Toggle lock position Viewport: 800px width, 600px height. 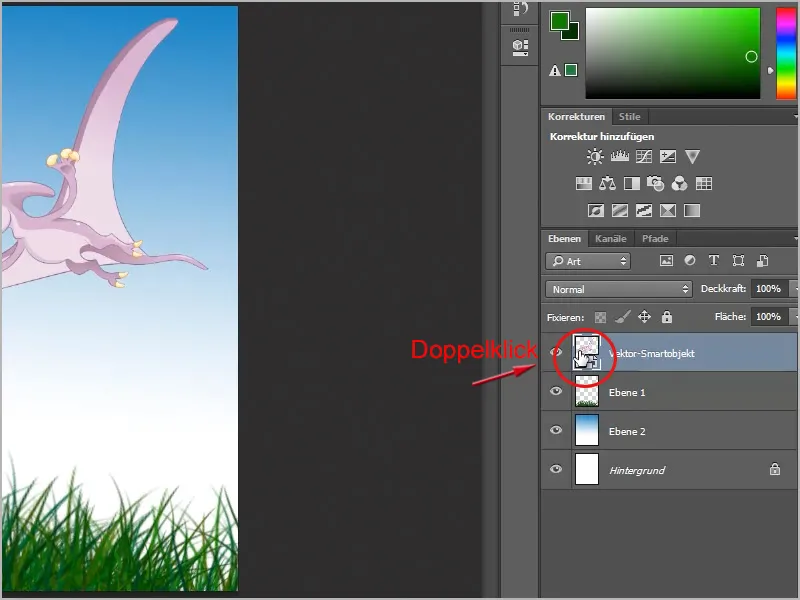click(x=644, y=317)
